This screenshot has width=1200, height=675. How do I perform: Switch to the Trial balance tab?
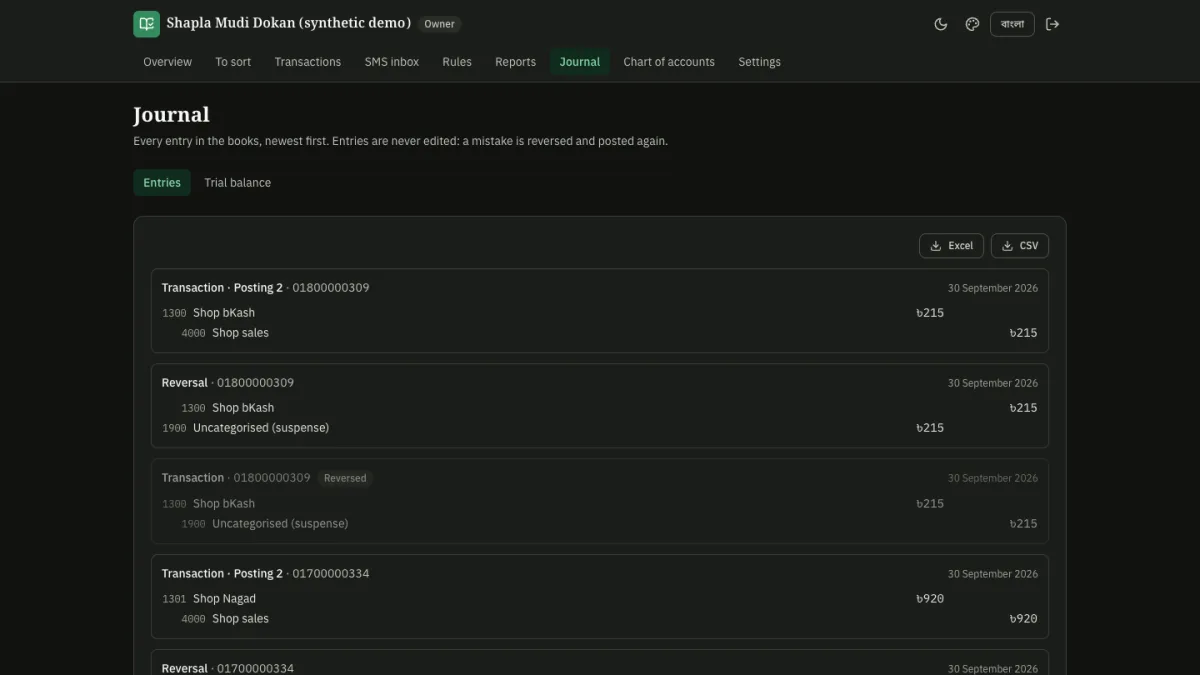click(x=238, y=183)
